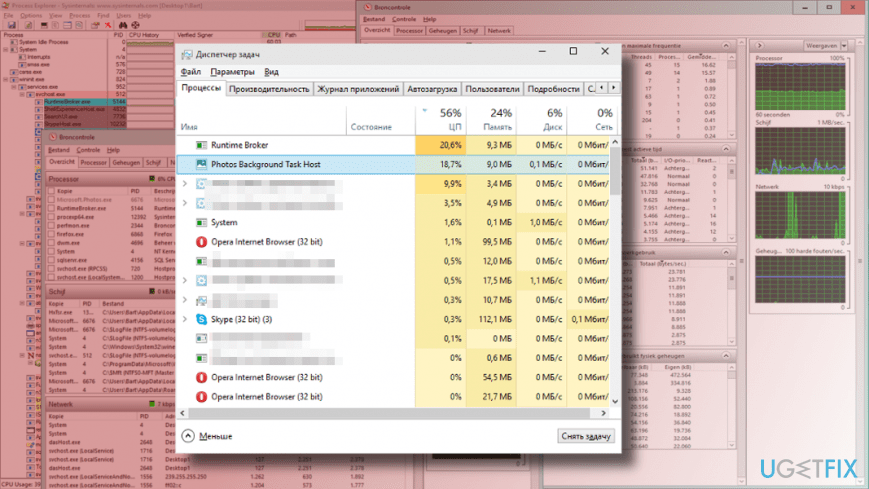The image size is (869, 489).
Task: Click vertical scrollbar thumb in Task Manager
Action: click(615, 171)
